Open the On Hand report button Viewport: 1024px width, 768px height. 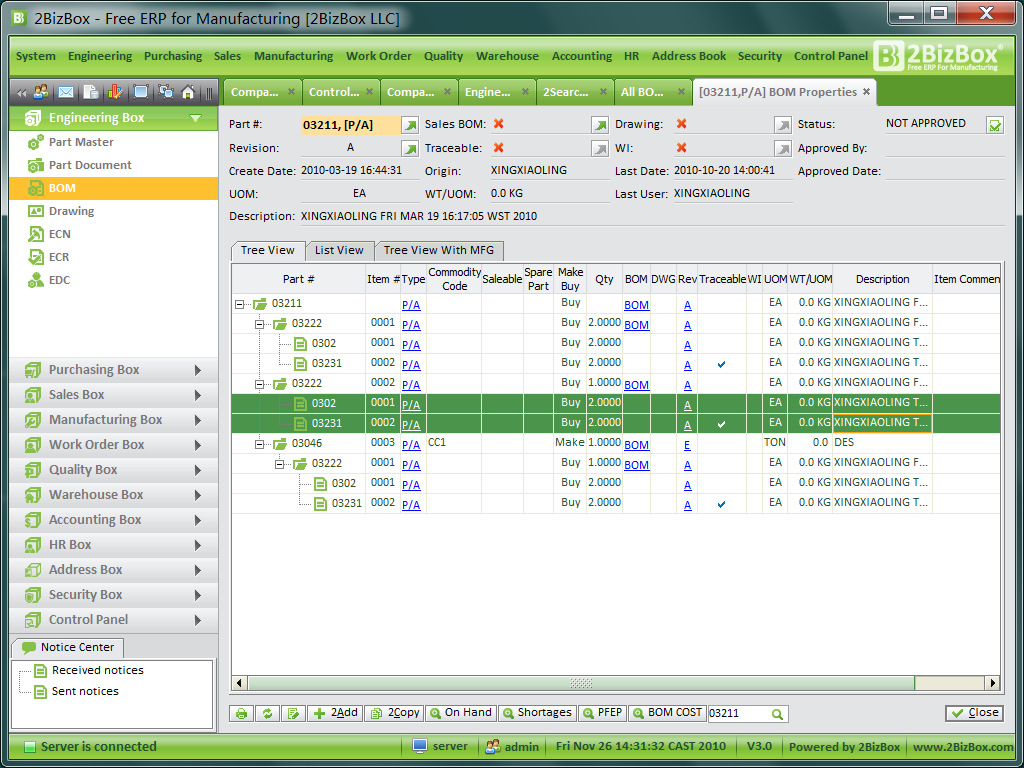(x=461, y=713)
